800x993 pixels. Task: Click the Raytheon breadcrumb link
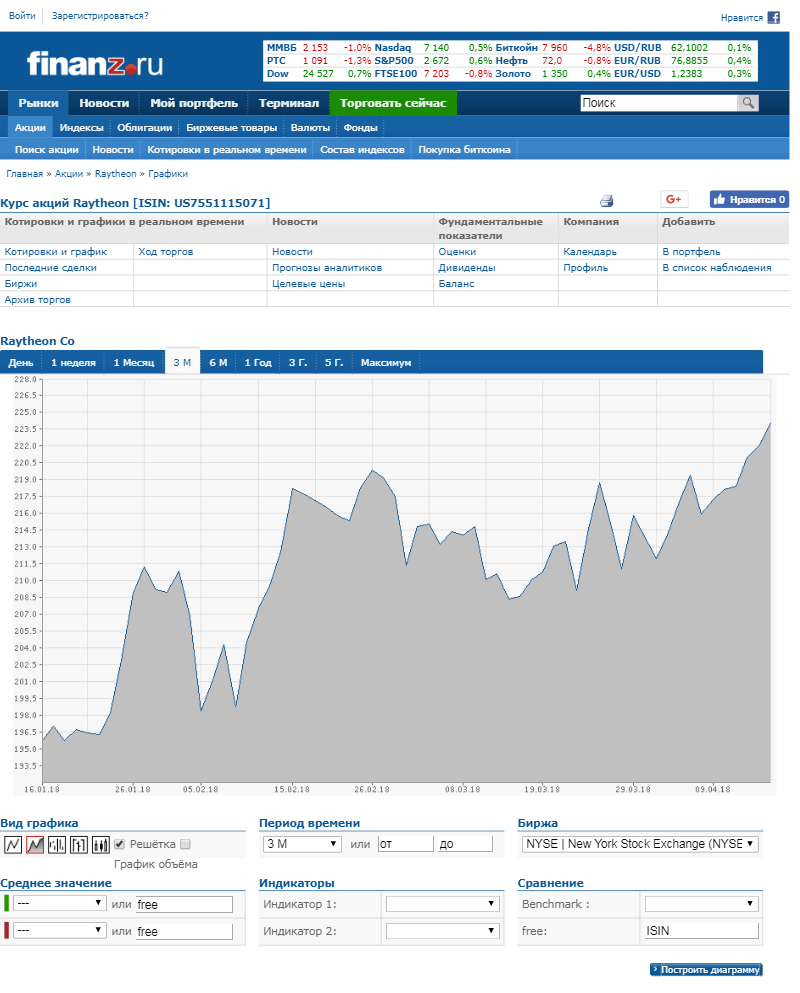[115, 174]
